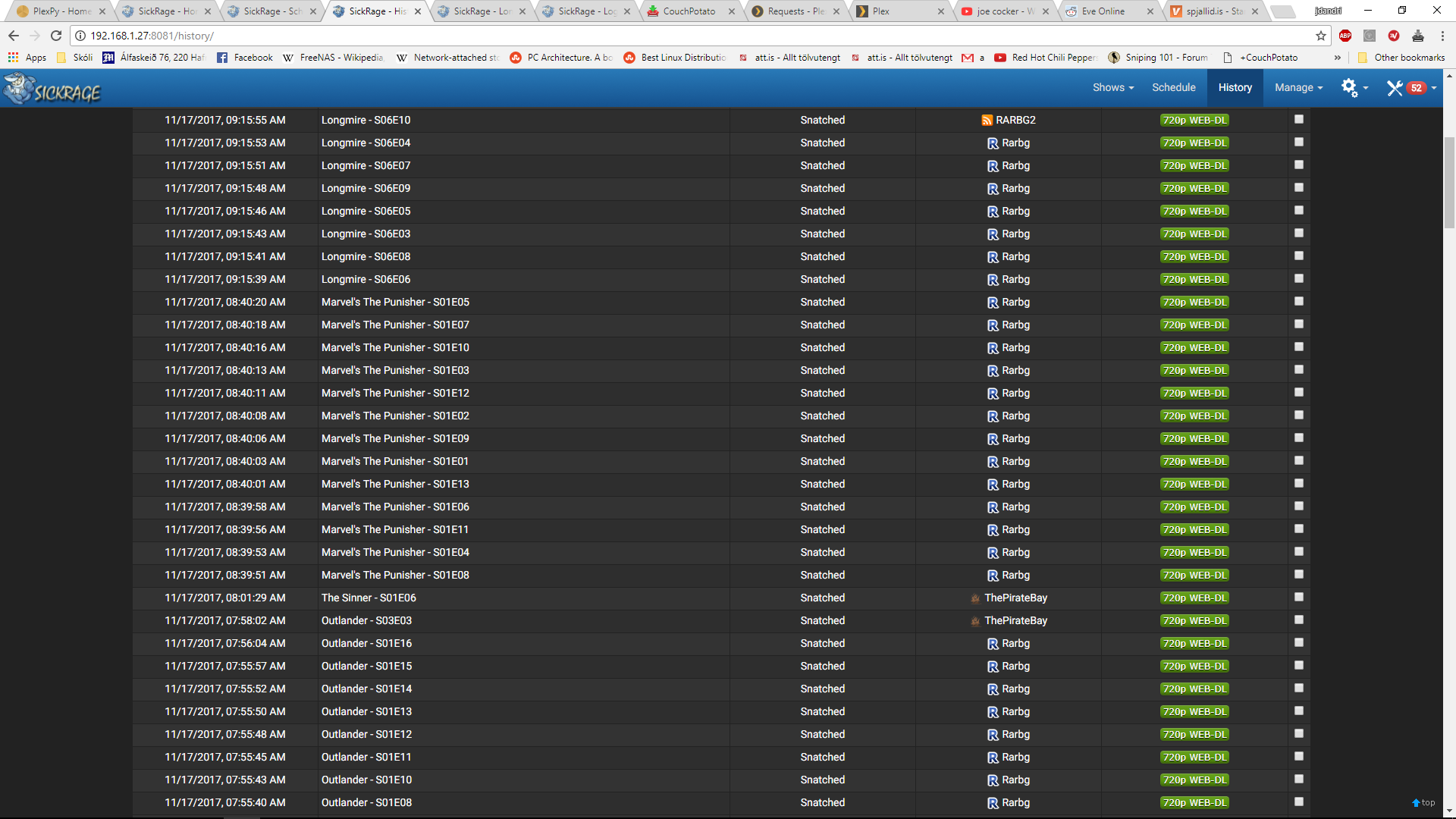Viewport: 1456px width, 819px height.
Task: Click the bookmark star in the address bar
Action: point(1321,36)
